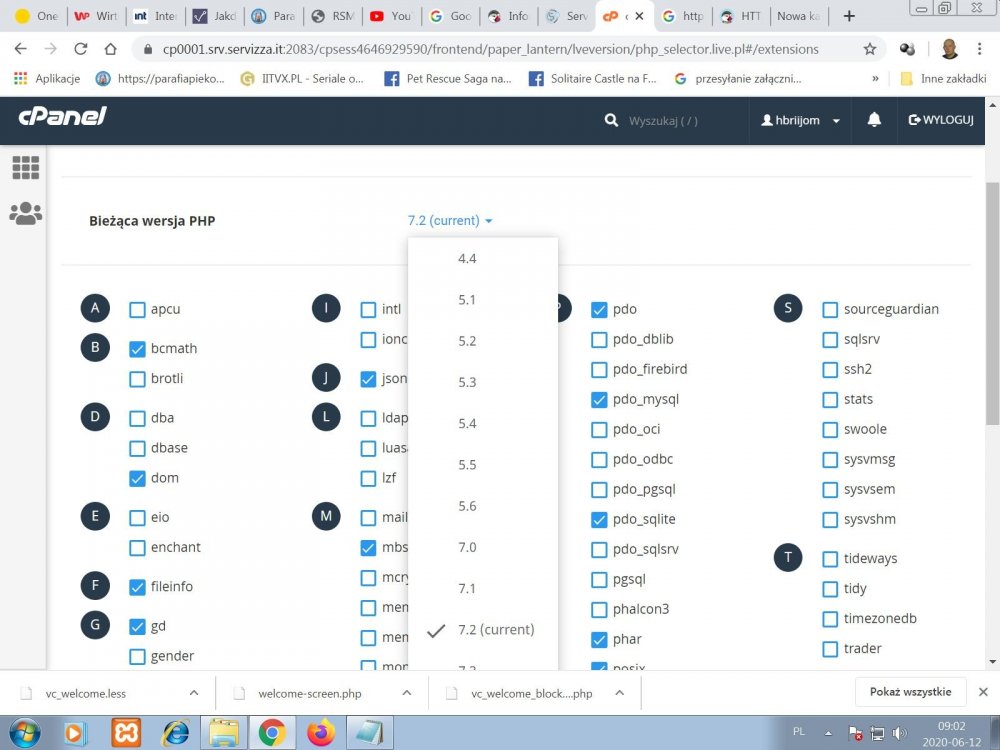
Task: Select PHP version 7.0
Action: [x=483, y=547]
